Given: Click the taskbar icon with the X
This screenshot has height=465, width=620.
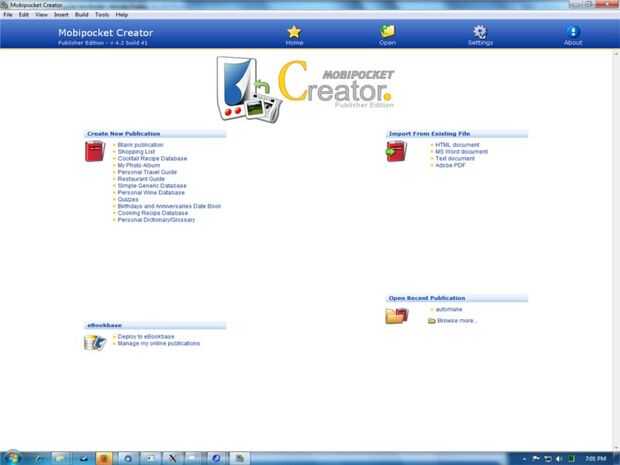Looking at the screenshot, I should 172,458.
